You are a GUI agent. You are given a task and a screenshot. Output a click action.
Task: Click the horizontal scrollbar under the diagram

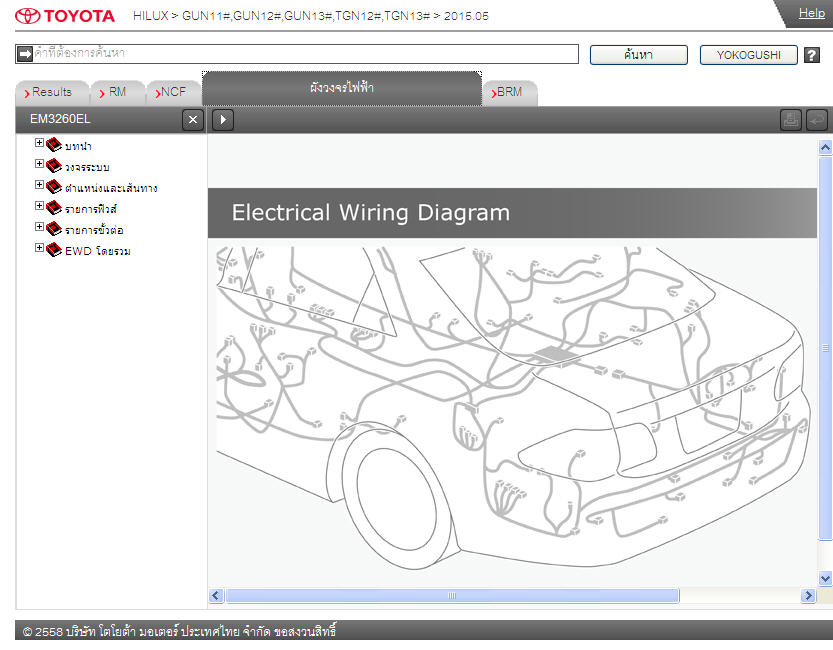pyautogui.click(x=452, y=596)
